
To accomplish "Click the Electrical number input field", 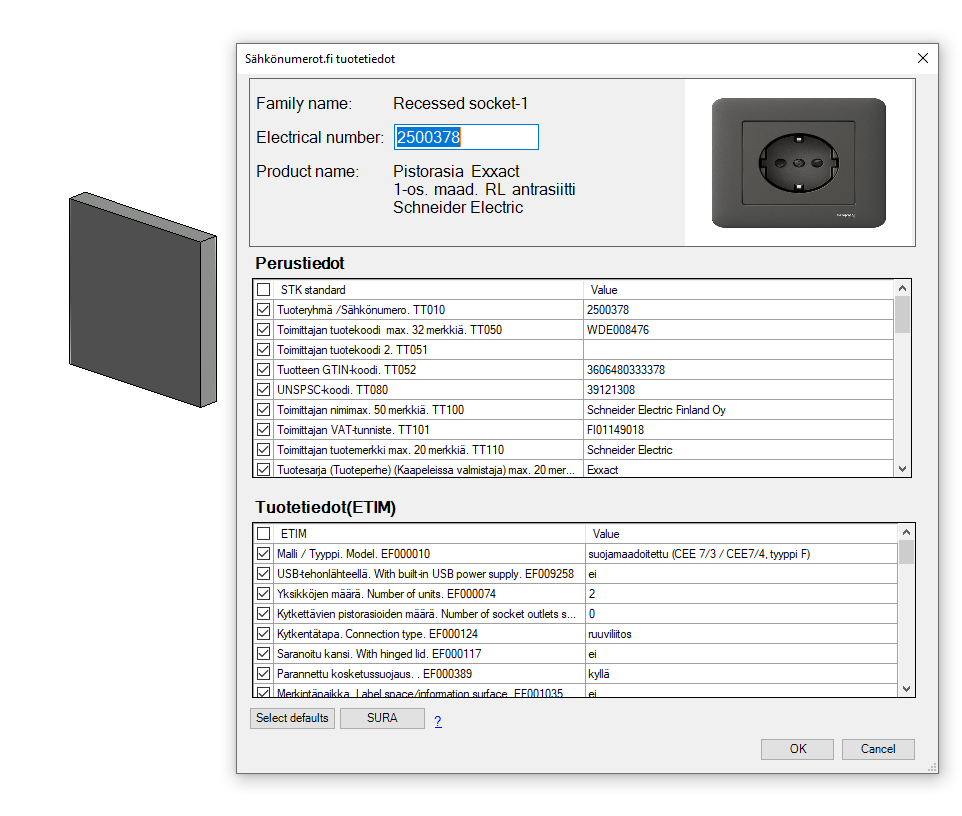I will (x=466, y=137).
